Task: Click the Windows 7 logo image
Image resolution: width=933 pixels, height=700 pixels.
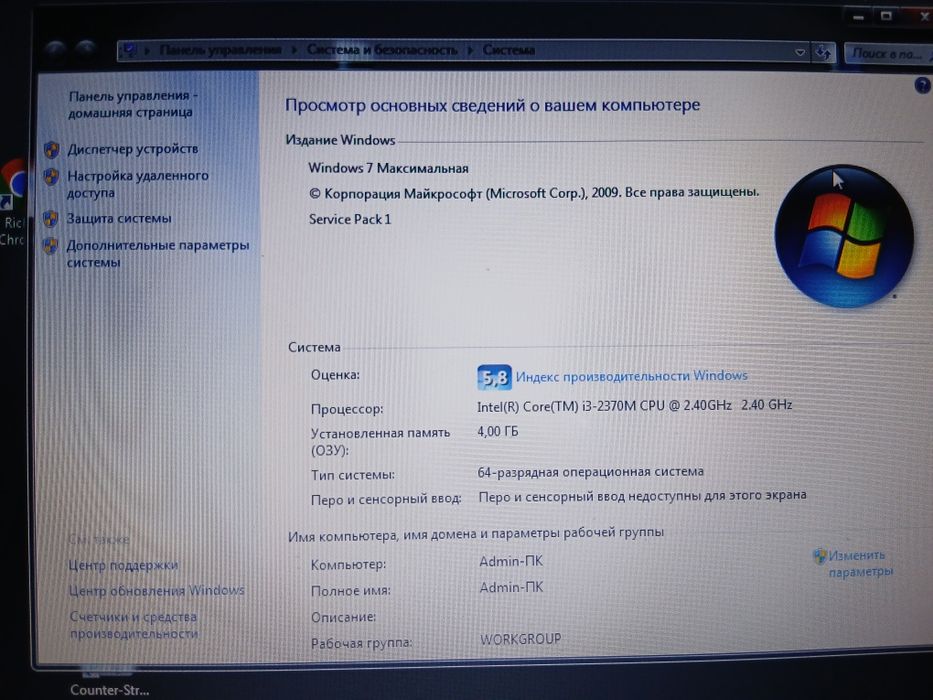Action: click(x=844, y=236)
